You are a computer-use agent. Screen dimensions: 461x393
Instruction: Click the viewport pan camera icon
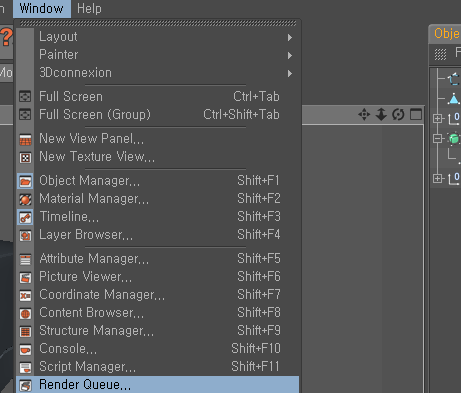point(364,114)
